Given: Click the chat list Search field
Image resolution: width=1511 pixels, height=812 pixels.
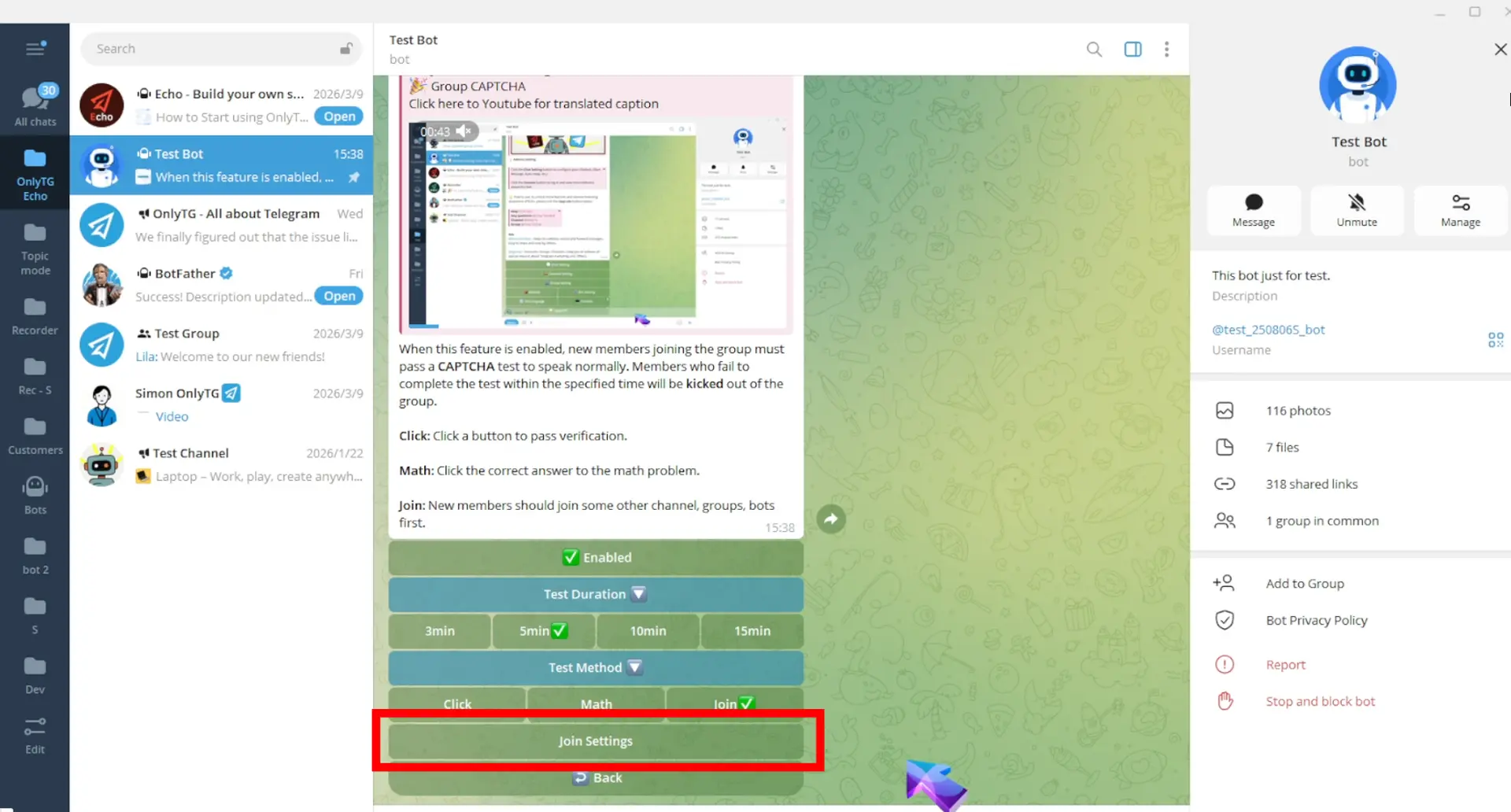Looking at the screenshot, I should point(212,49).
